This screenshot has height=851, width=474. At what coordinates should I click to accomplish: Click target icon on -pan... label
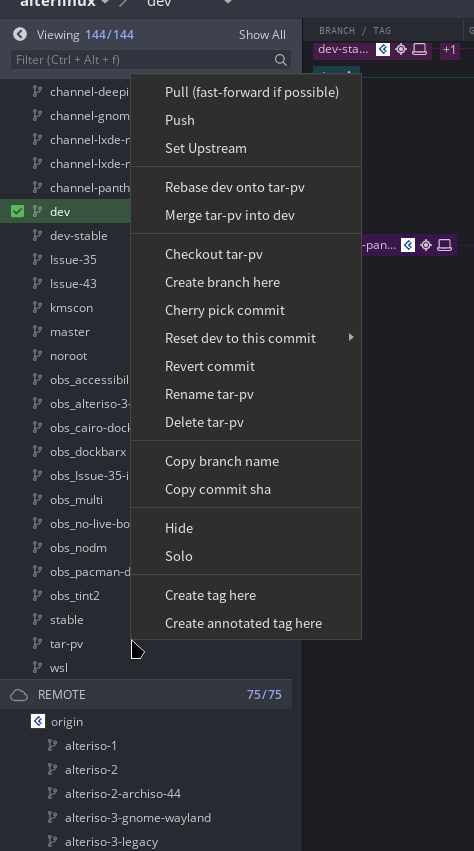[x=426, y=245]
